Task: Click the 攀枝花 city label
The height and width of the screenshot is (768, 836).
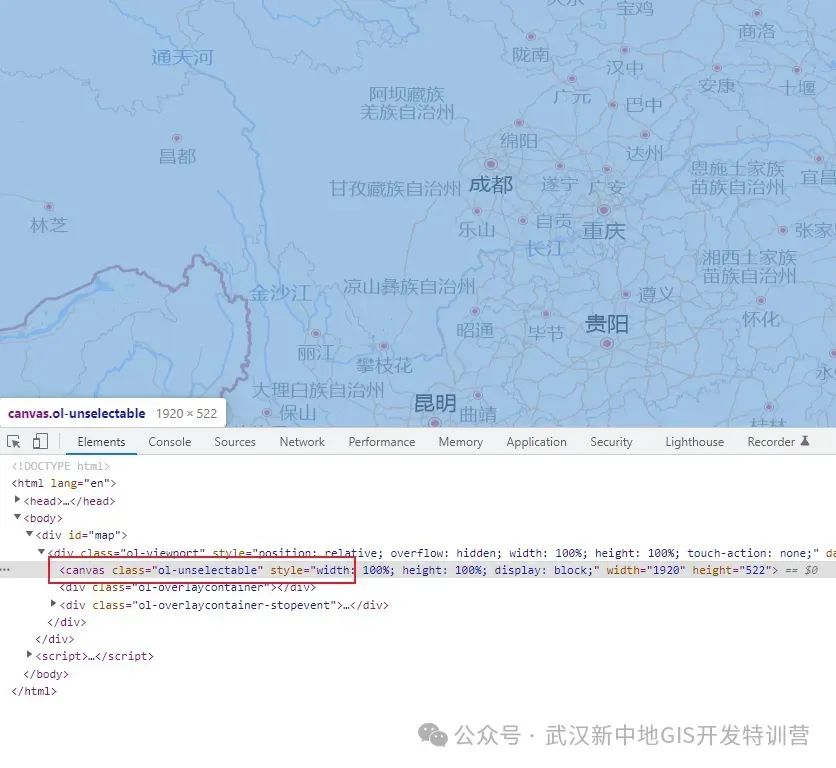Action: [384, 365]
